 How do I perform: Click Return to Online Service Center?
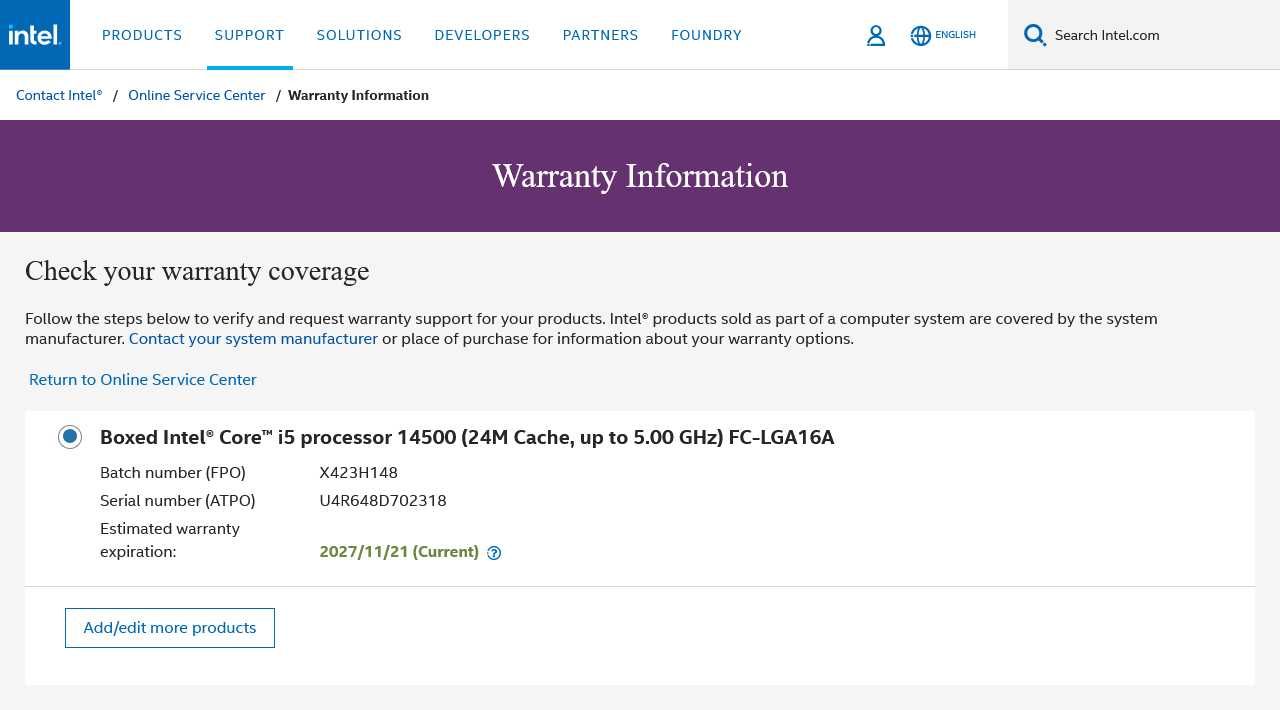(143, 380)
